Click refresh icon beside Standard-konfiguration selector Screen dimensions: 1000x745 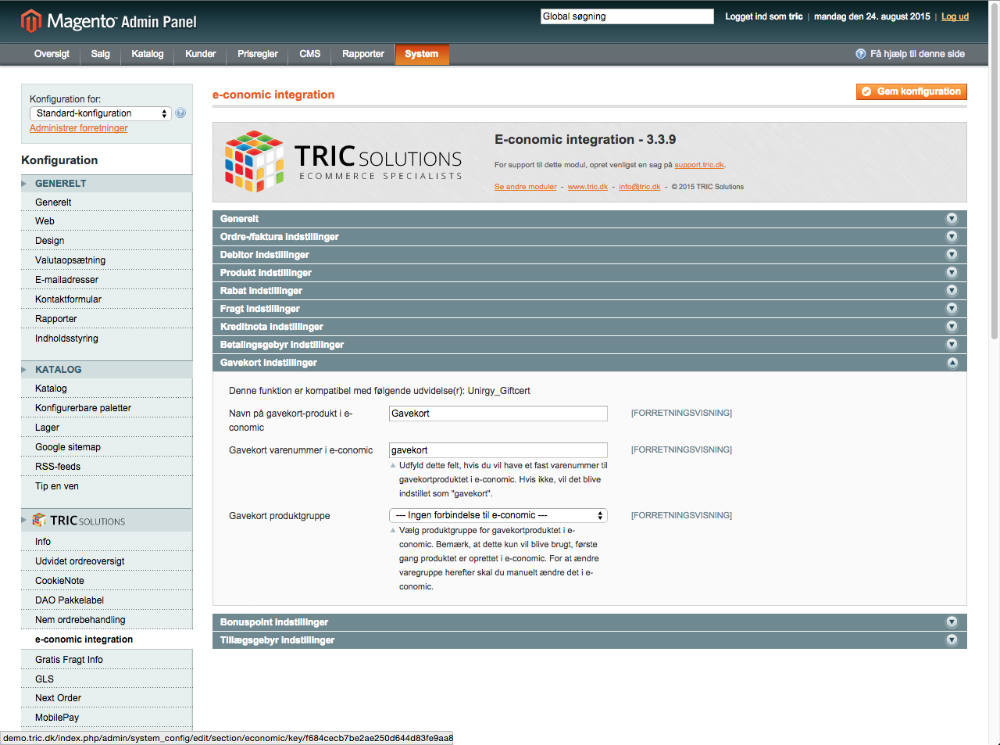click(x=180, y=114)
